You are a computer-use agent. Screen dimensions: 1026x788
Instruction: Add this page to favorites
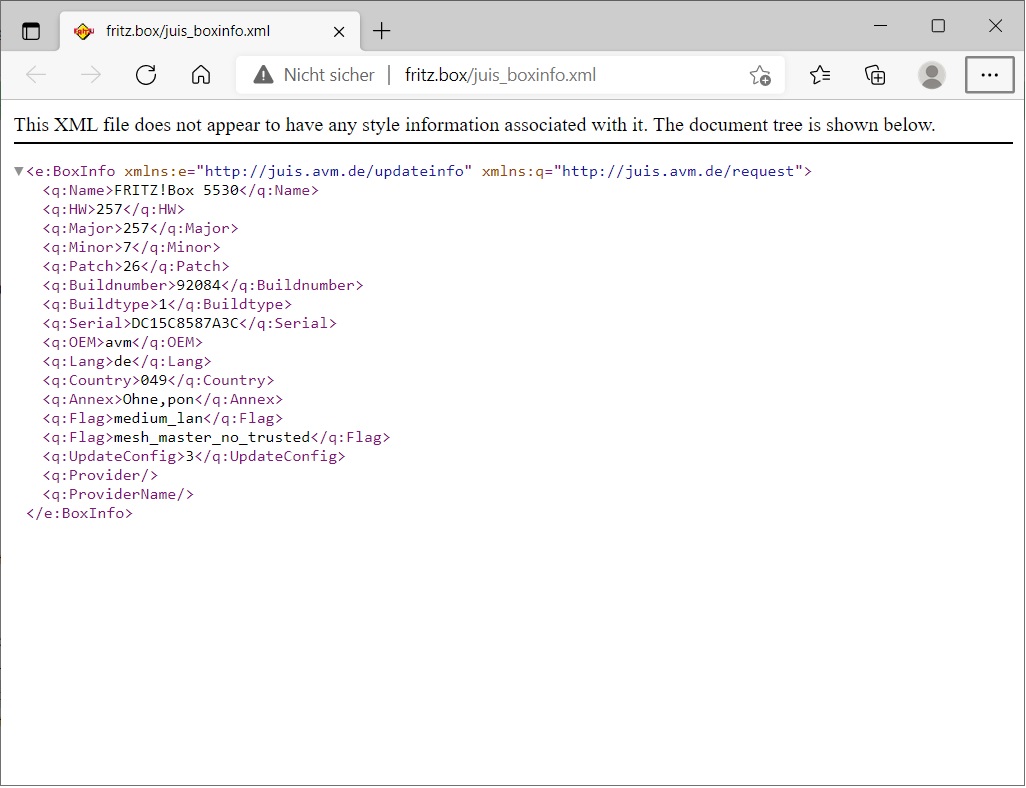(760, 75)
